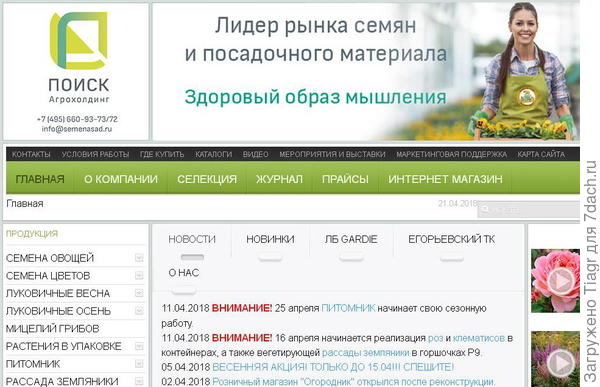This screenshot has width=600, height=387.
Task: Open МЕРОПРИЯТИЯ И ВЫСТАВКИ menu item
Action: [332, 154]
